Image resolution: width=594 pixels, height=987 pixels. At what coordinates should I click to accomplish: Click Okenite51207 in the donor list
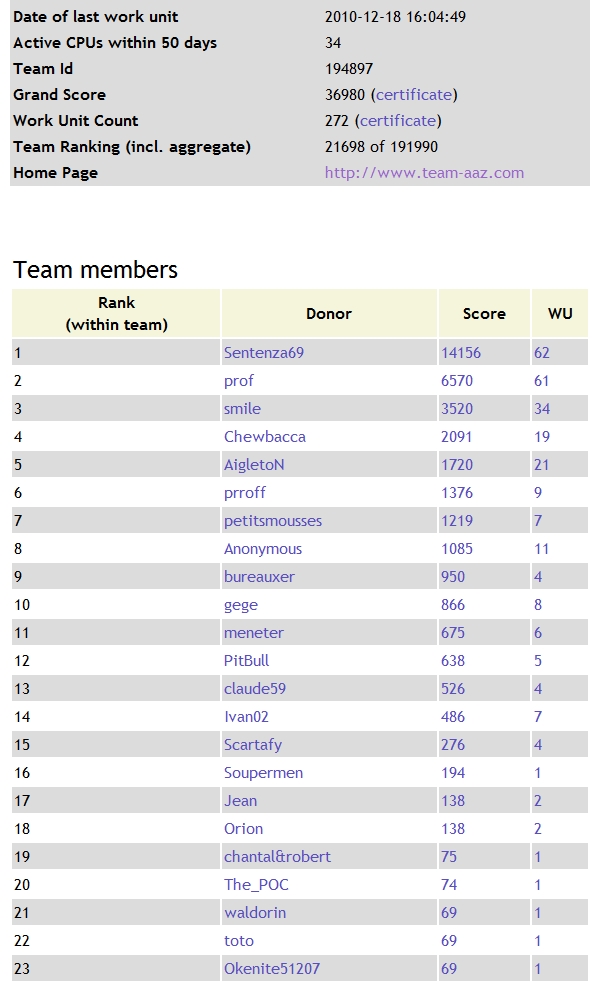272,969
